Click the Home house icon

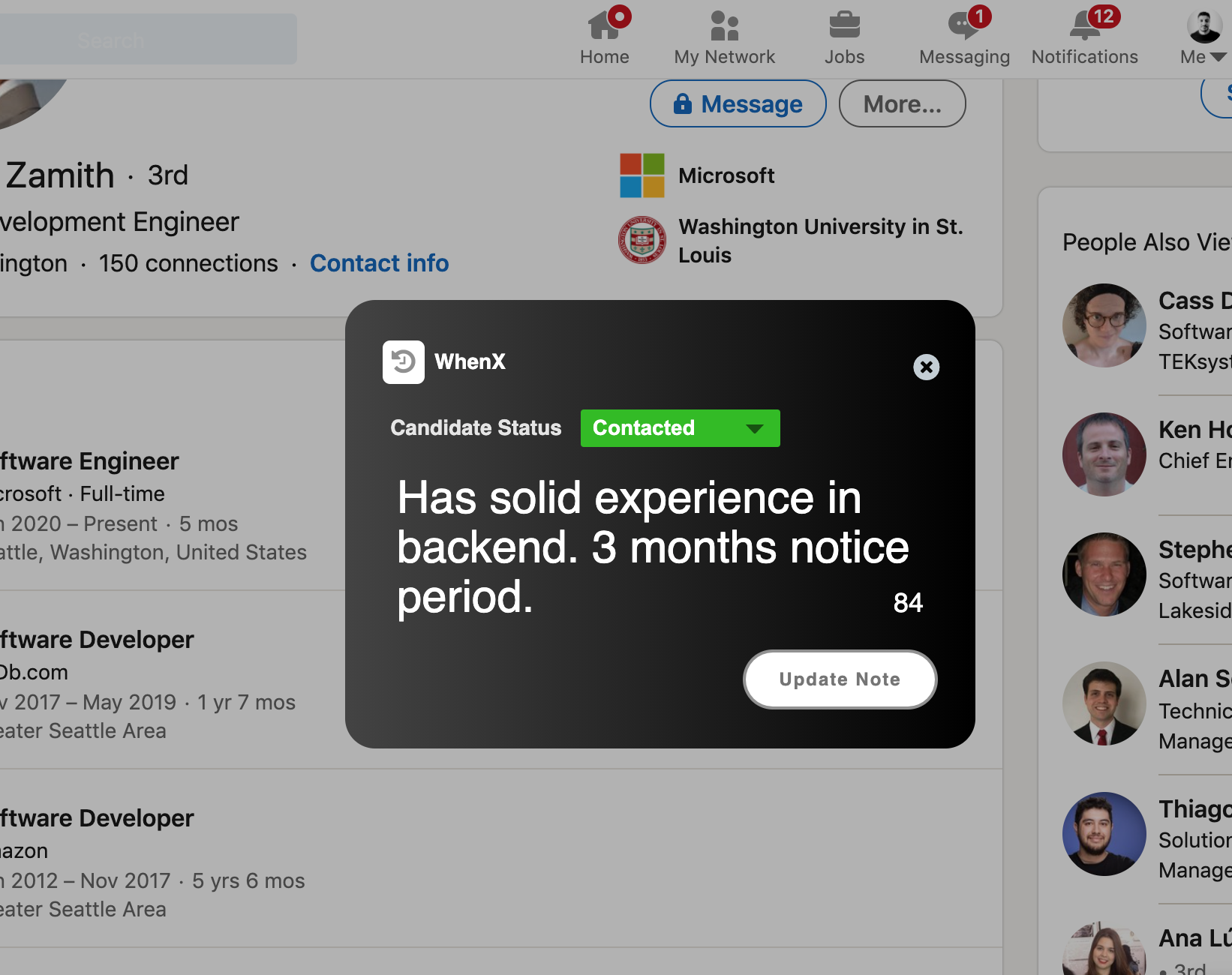pos(604,25)
